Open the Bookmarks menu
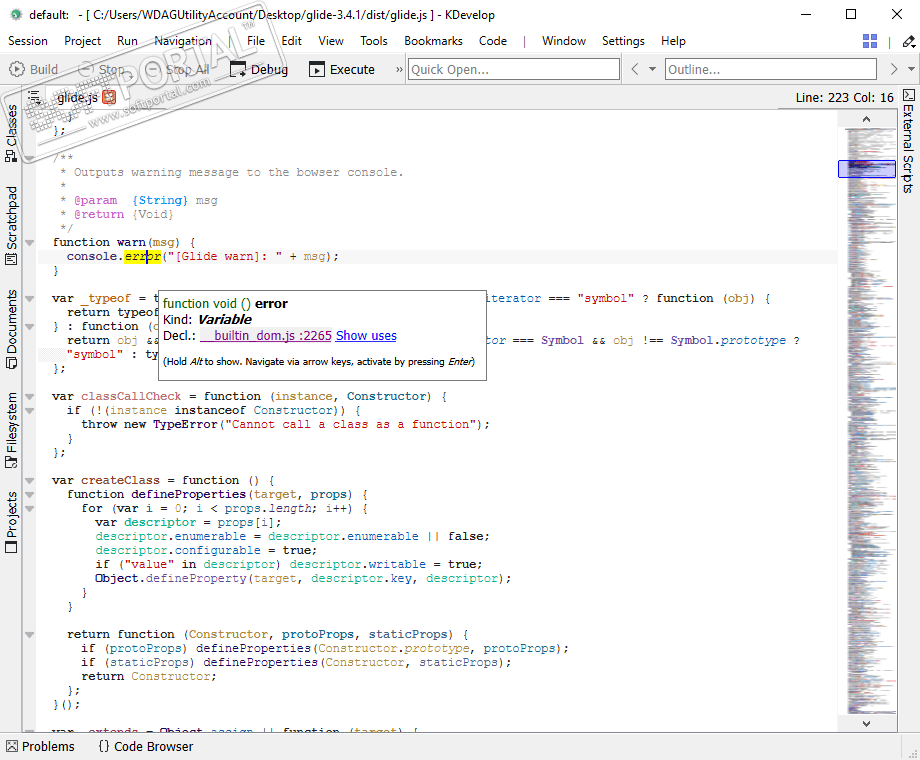The height and width of the screenshot is (760, 920). pyautogui.click(x=433, y=41)
